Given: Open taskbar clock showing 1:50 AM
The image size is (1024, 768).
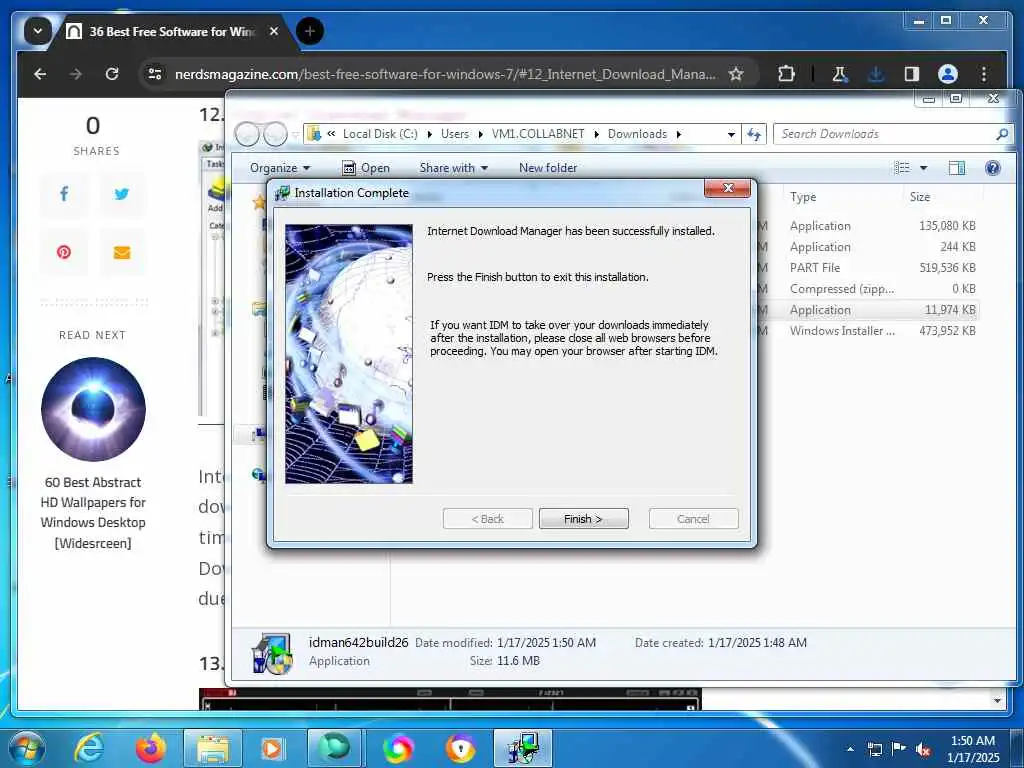Looking at the screenshot, I should 973,749.
